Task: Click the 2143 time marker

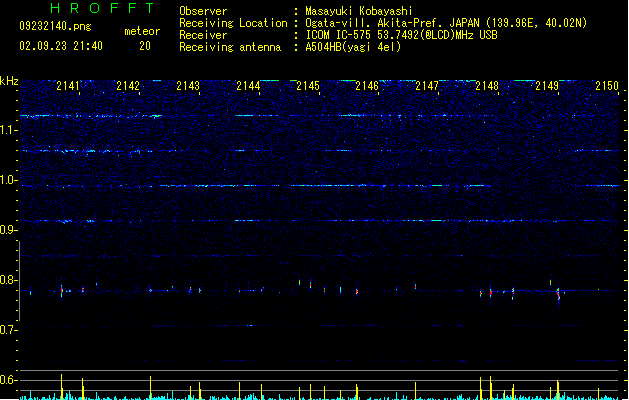Action: click(x=188, y=86)
